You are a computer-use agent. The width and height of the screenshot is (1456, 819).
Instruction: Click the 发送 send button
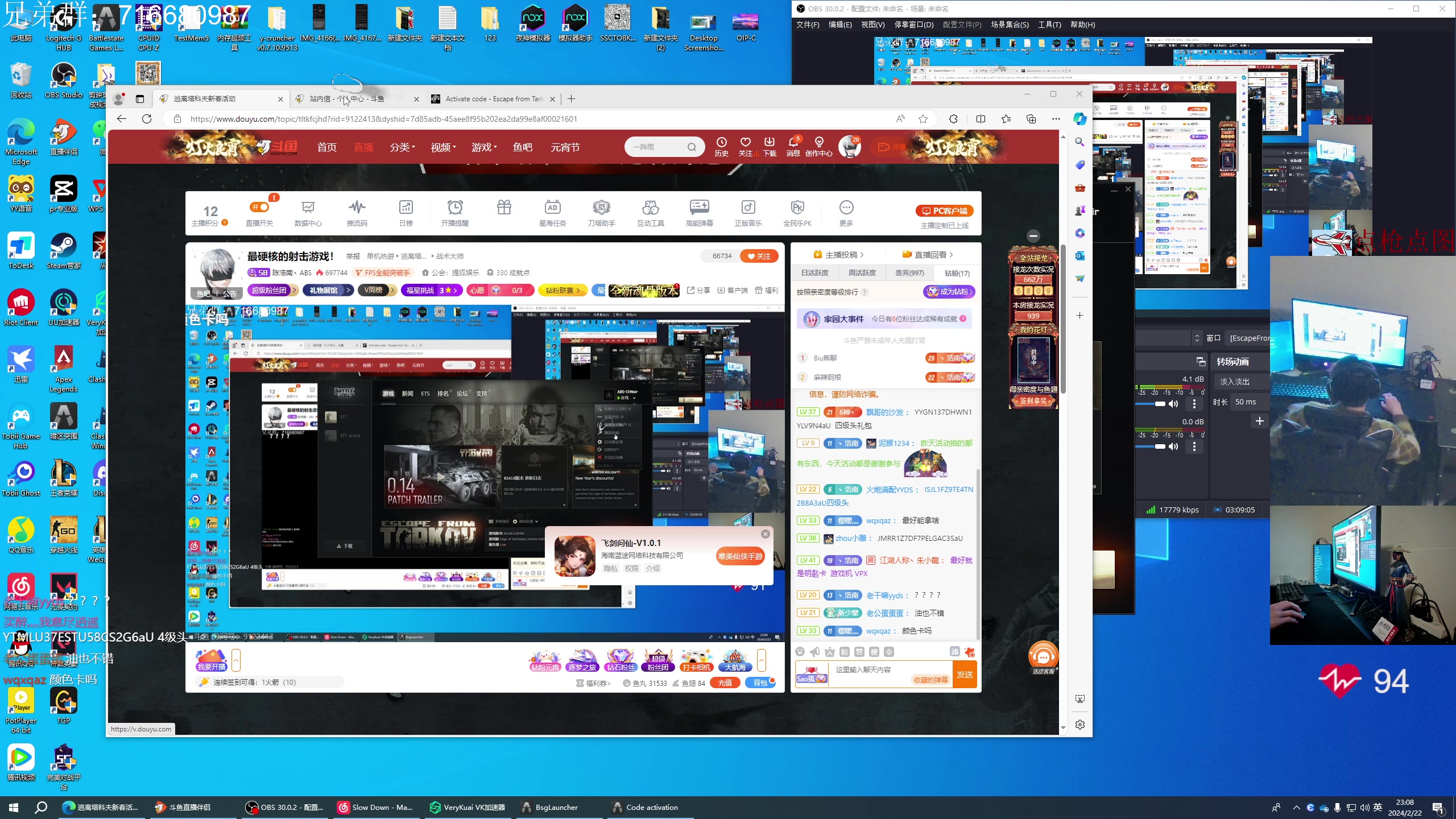click(x=965, y=675)
